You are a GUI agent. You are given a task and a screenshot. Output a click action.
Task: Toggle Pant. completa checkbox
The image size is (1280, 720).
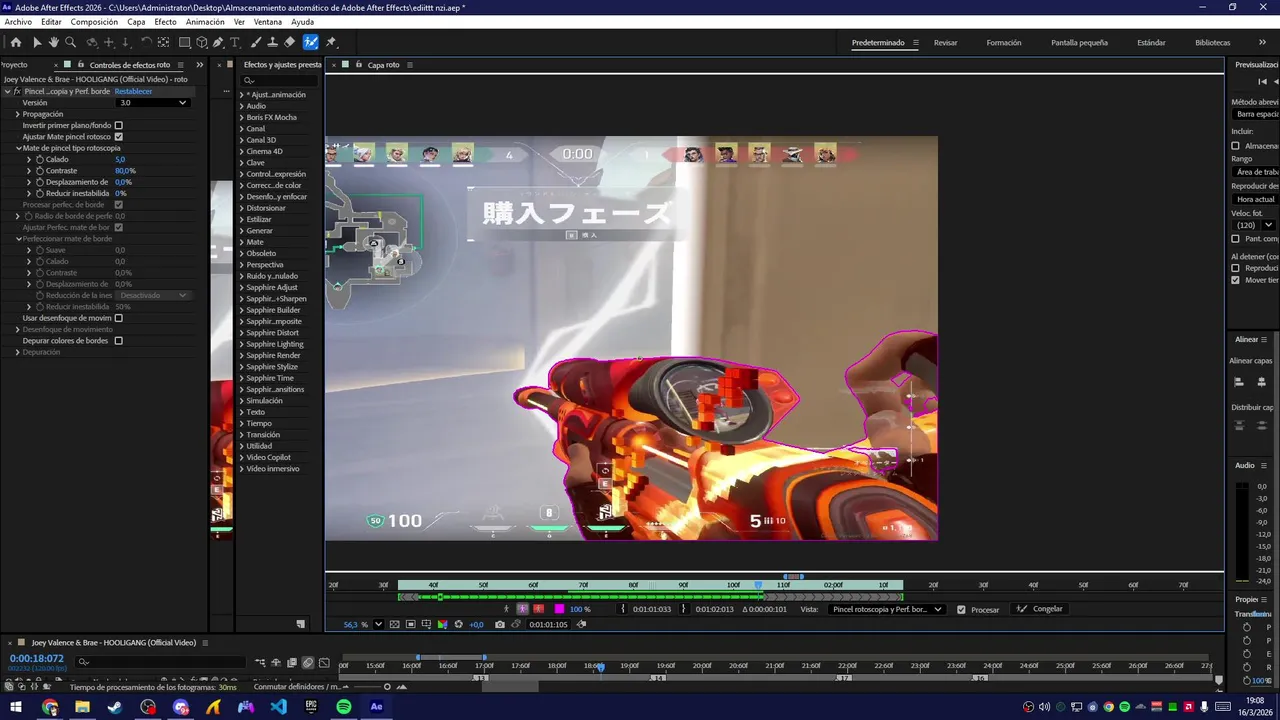[x=1235, y=239]
